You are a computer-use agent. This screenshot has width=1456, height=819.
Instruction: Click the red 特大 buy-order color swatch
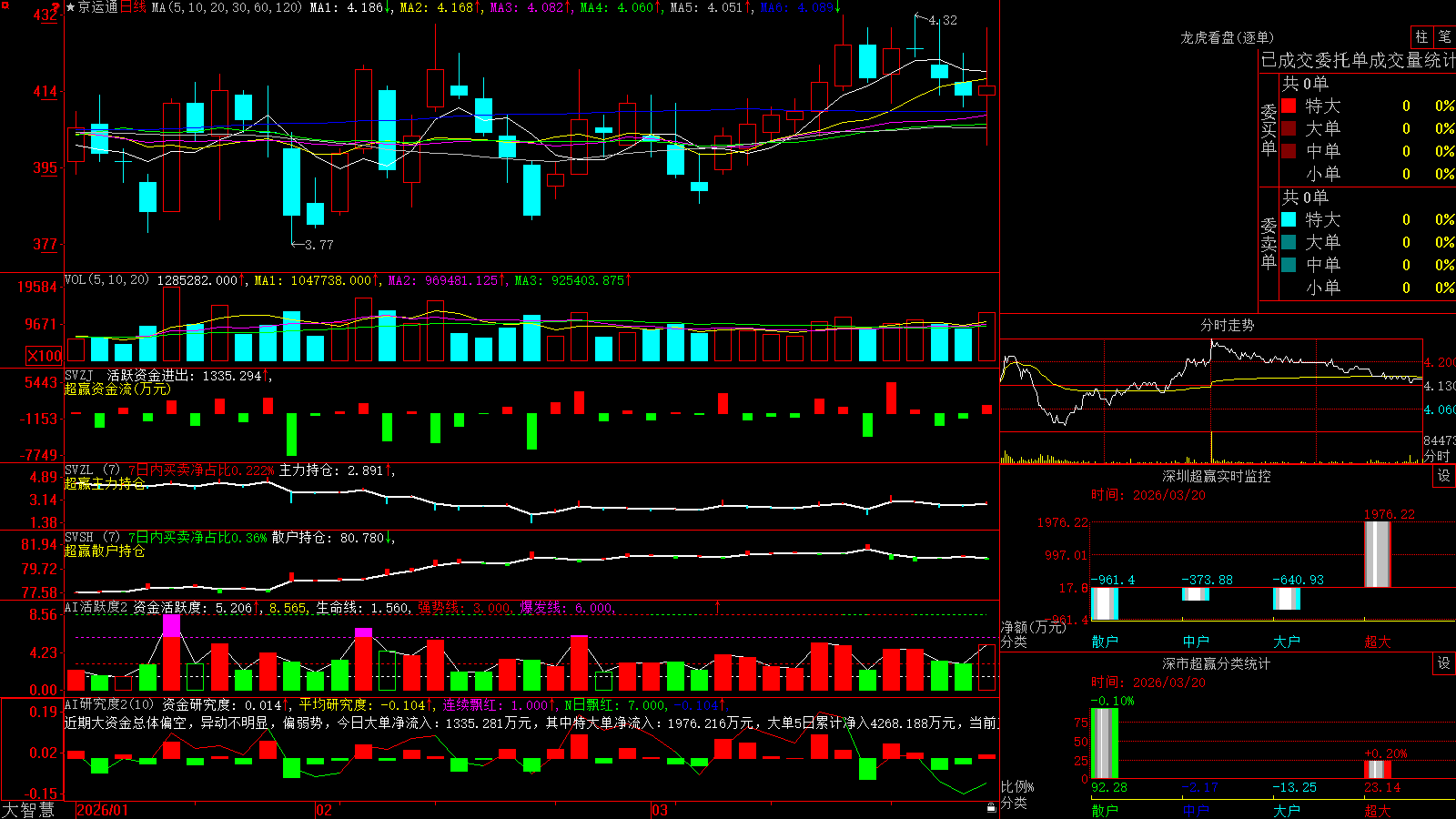pyautogui.click(x=1289, y=106)
